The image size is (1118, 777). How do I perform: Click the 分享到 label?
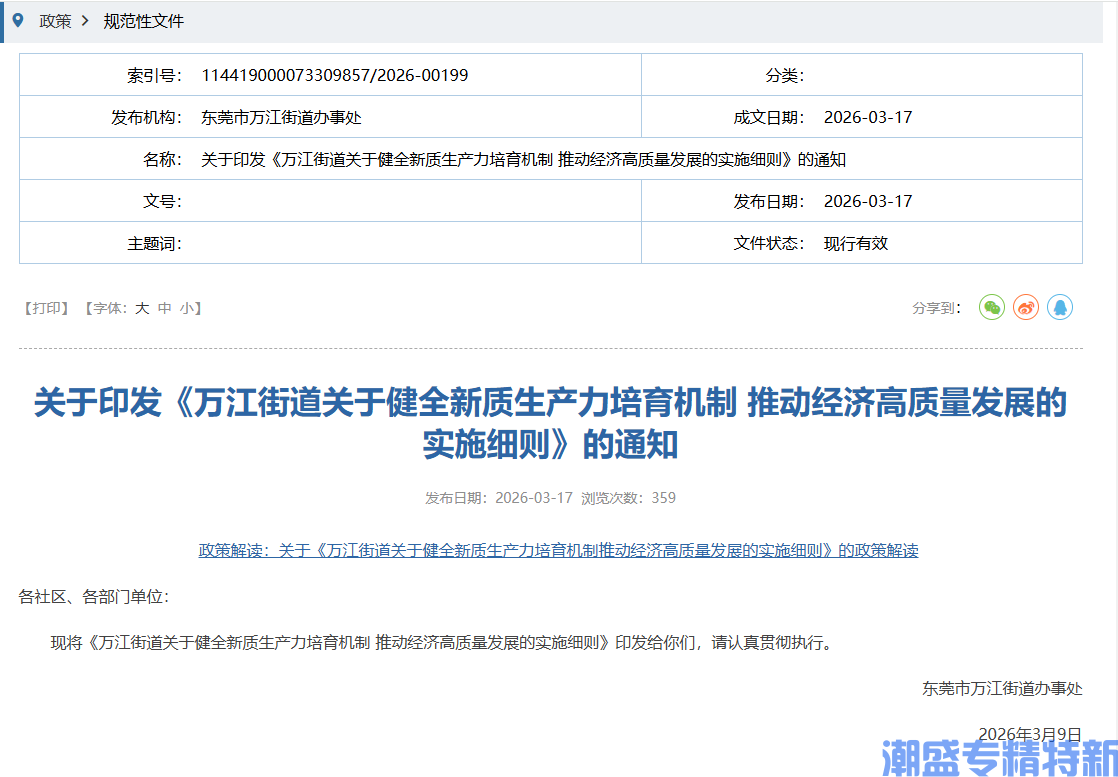click(x=936, y=309)
